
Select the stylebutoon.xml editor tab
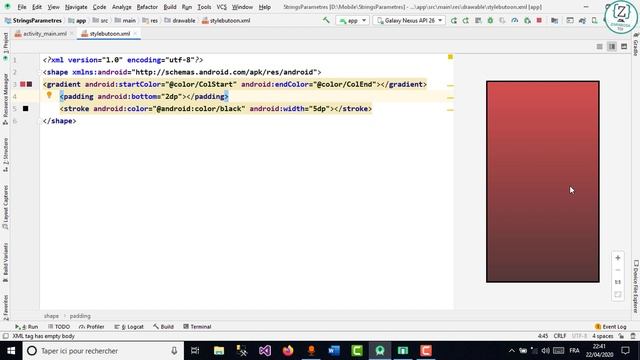(109, 33)
